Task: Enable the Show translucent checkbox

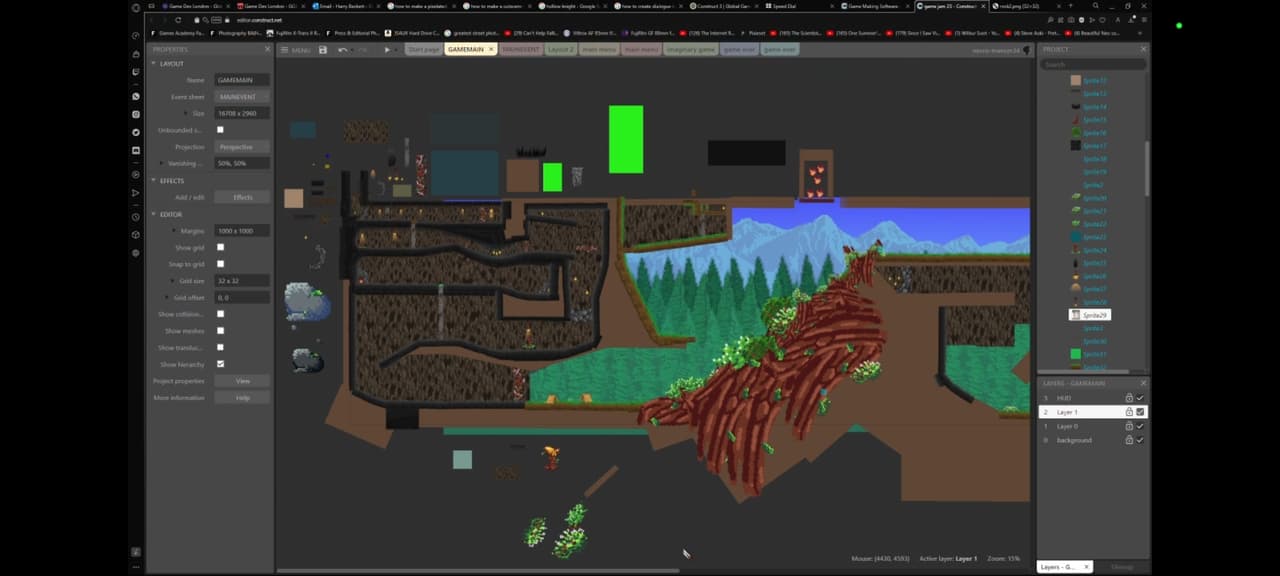Action: coord(220,347)
